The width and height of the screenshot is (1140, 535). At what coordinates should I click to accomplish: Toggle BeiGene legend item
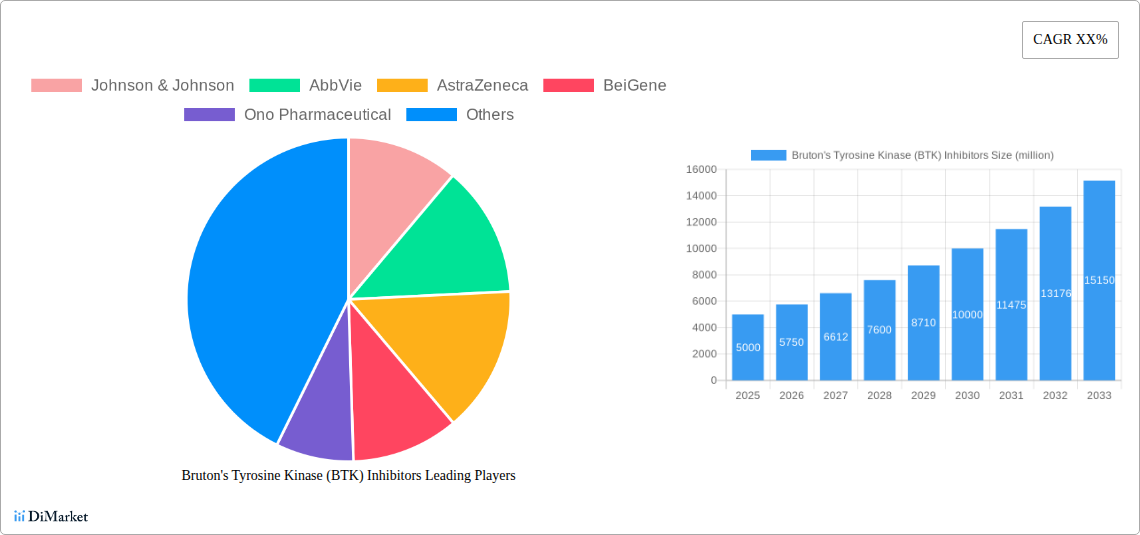[x=634, y=86]
